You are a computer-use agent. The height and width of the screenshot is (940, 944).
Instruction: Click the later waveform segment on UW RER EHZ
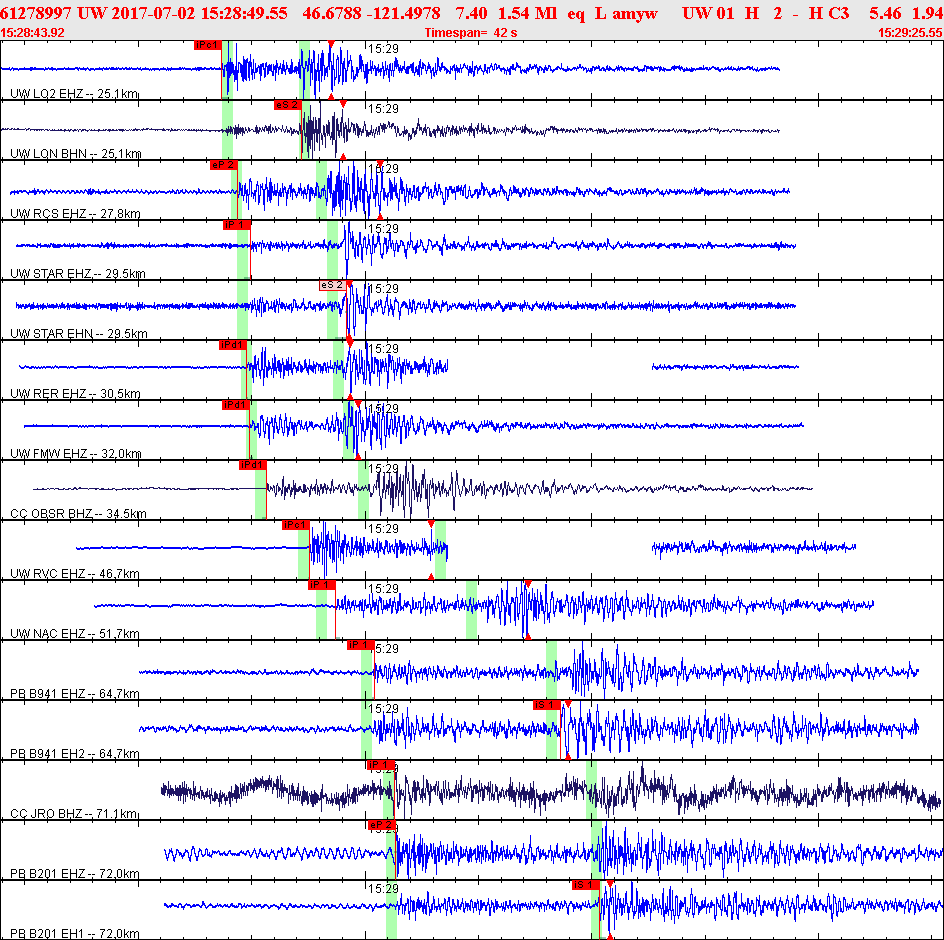click(x=725, y=367)
